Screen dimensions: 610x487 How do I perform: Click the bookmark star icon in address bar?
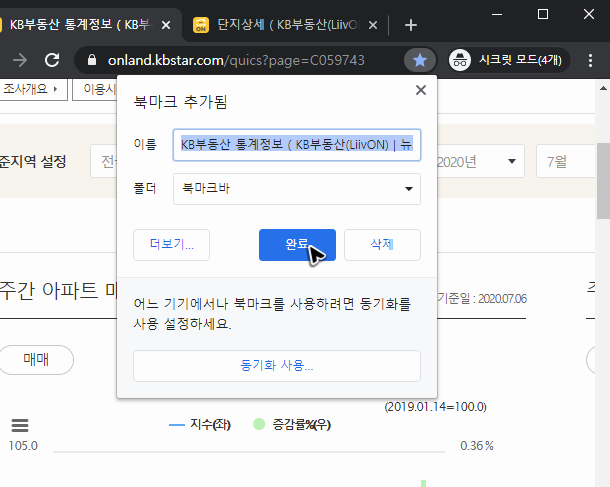pos(420,60)
